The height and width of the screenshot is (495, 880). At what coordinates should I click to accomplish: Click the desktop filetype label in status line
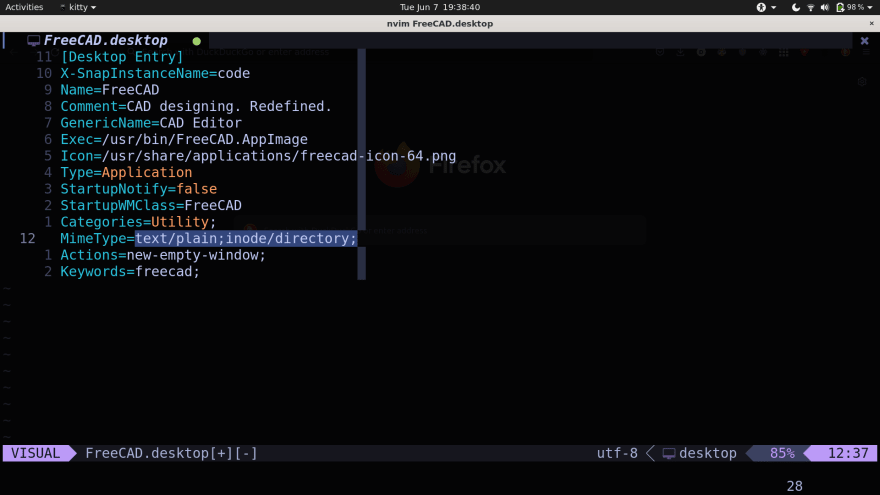coord(708,453)
